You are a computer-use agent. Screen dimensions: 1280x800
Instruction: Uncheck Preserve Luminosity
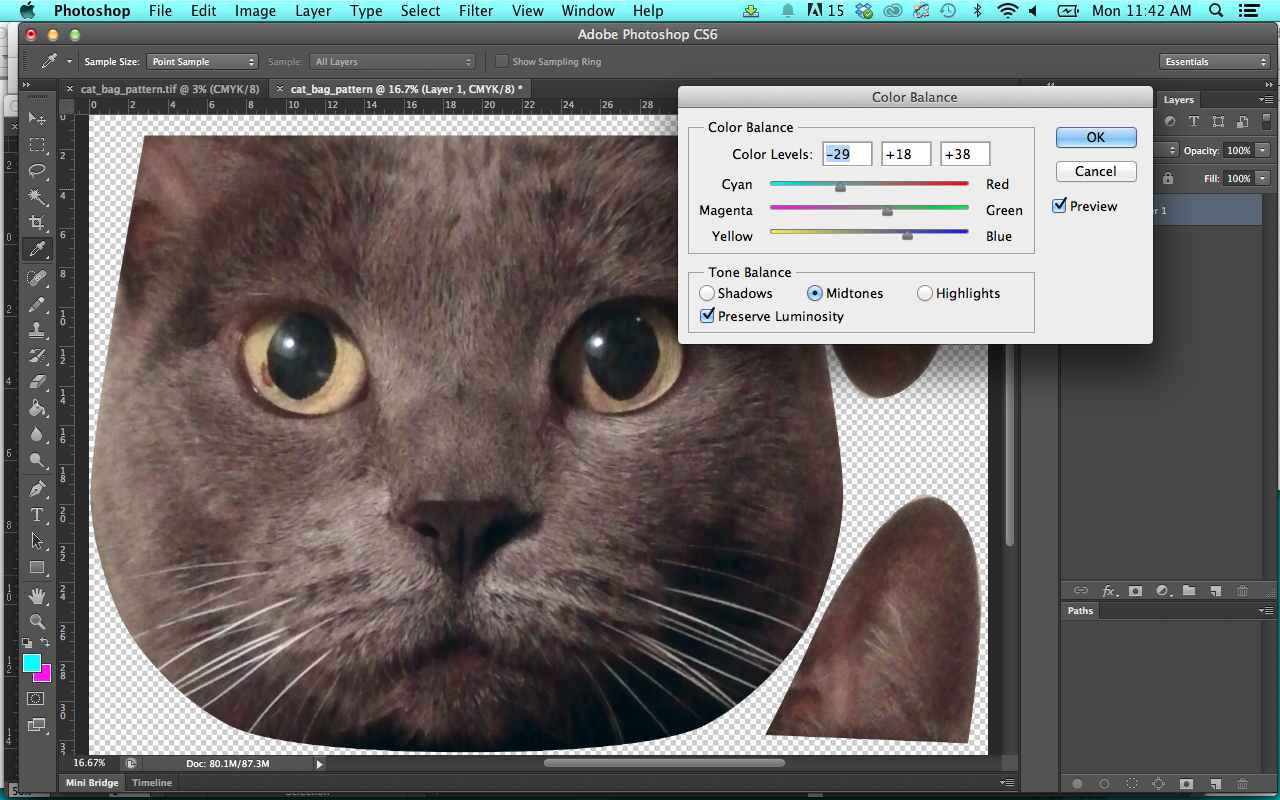click(x=708, y=315)
